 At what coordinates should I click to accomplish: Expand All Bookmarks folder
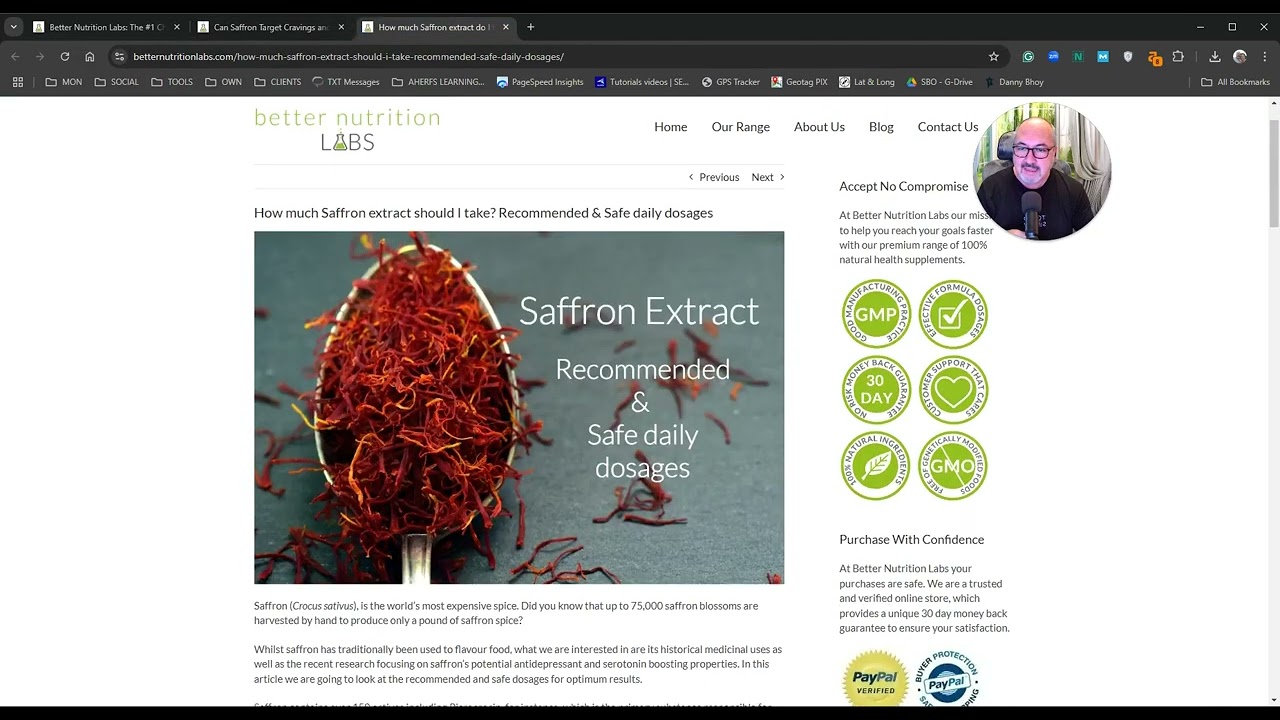pyautogui.click(x=1235, y=82)
